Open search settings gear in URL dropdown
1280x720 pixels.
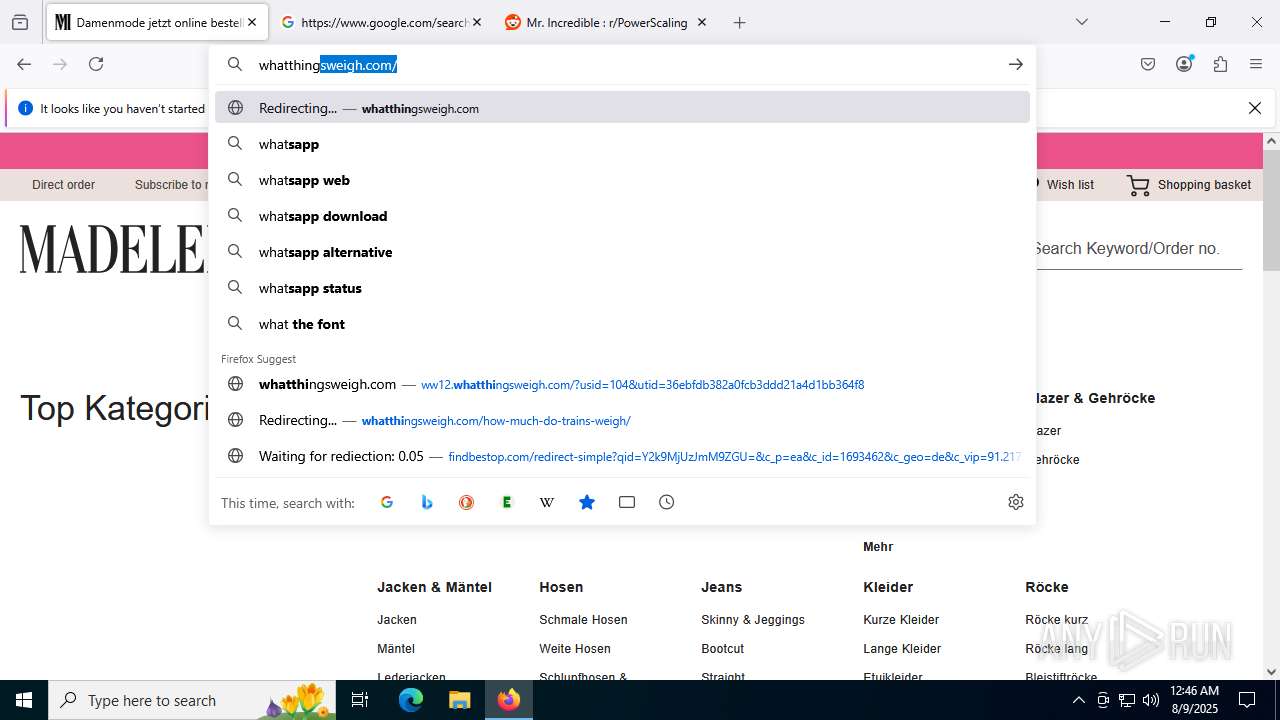pyautogui.click(x=1016, y=502)
